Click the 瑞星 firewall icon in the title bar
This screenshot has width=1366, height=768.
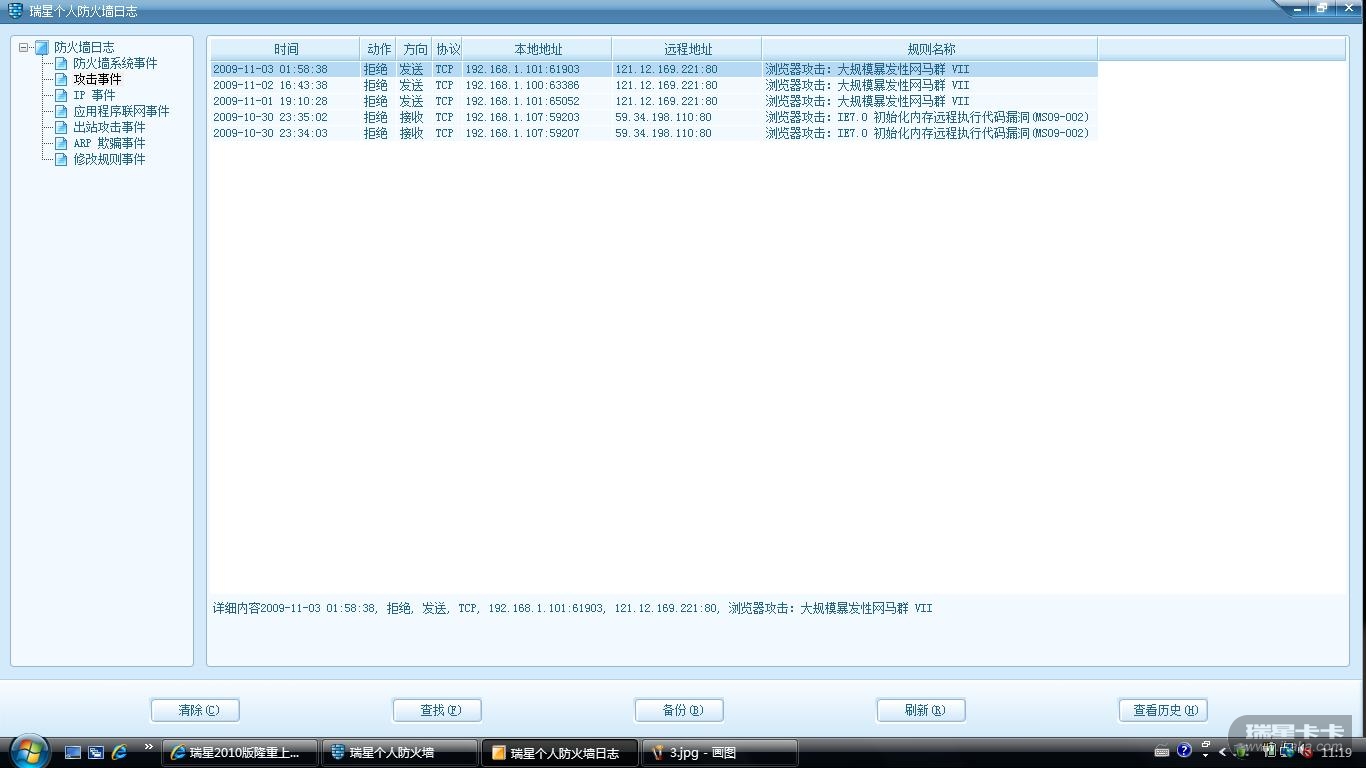click(x=15, y=11)
